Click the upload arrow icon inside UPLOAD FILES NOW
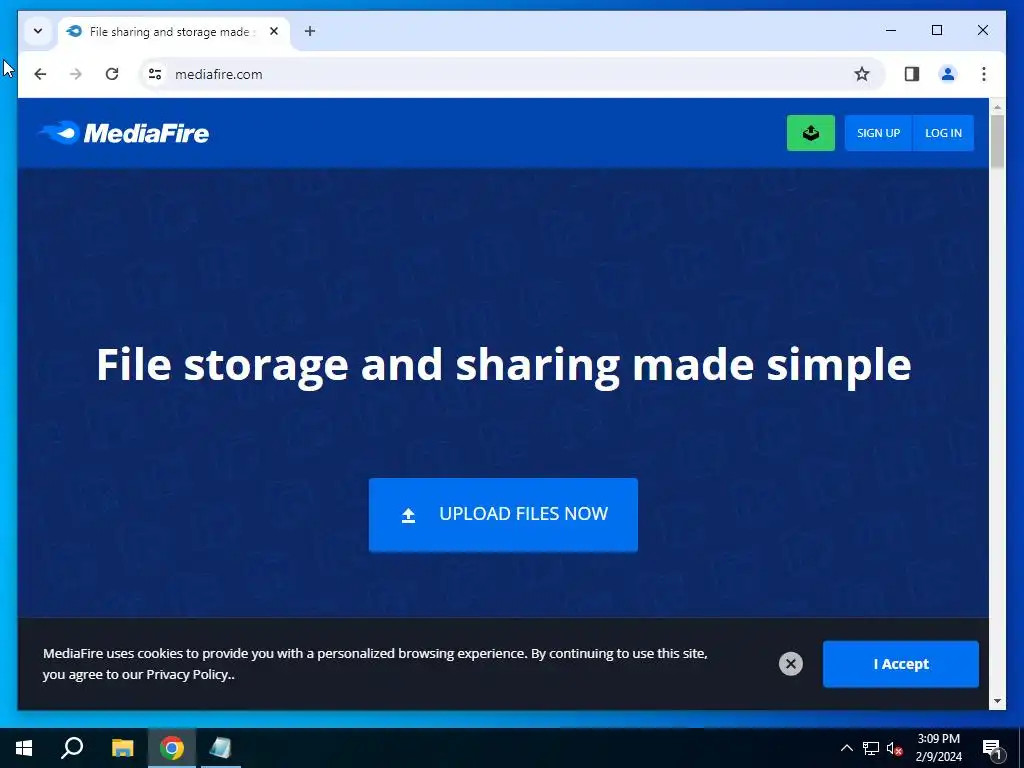 [x=408, y=515]
